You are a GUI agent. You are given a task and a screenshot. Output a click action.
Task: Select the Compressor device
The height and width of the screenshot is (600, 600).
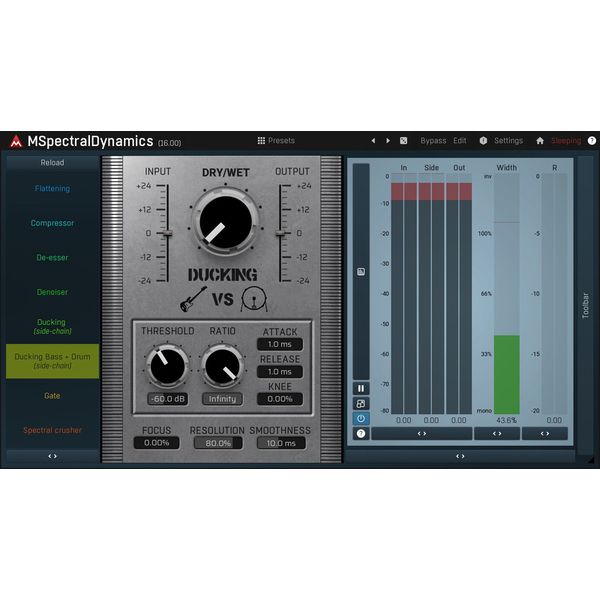click(52, 223)
